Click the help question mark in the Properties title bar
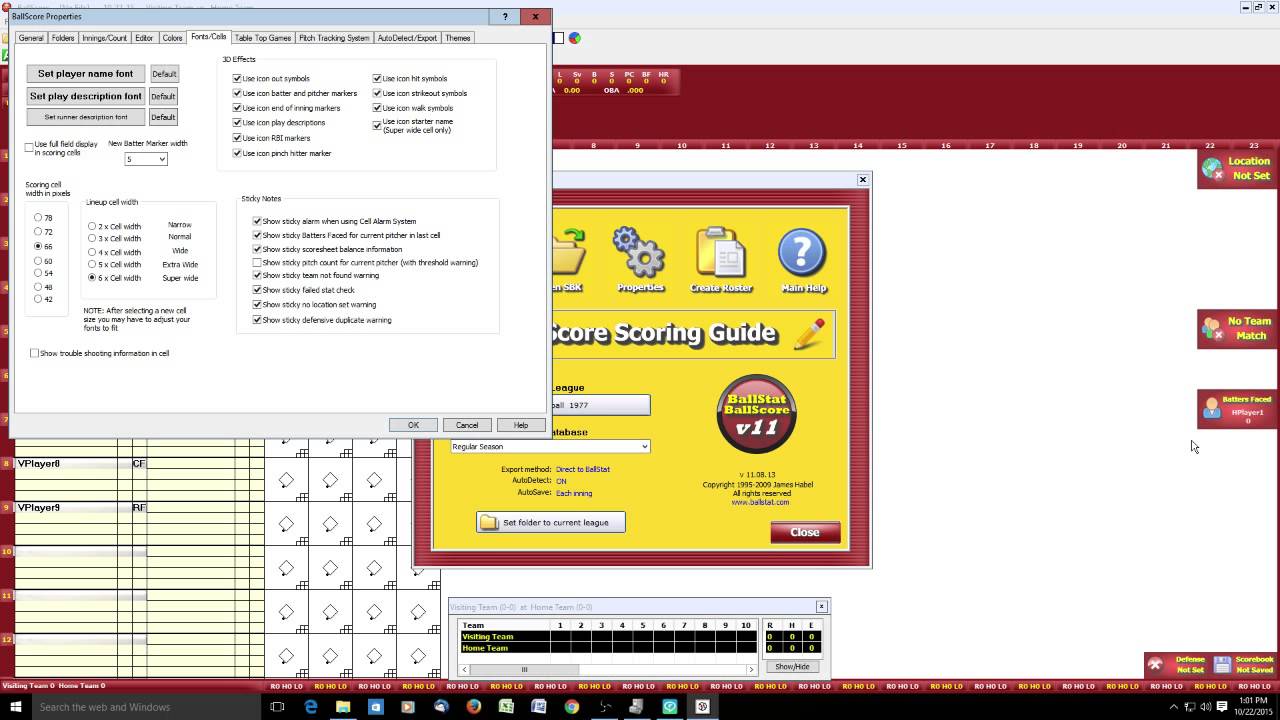 [505, 17]
